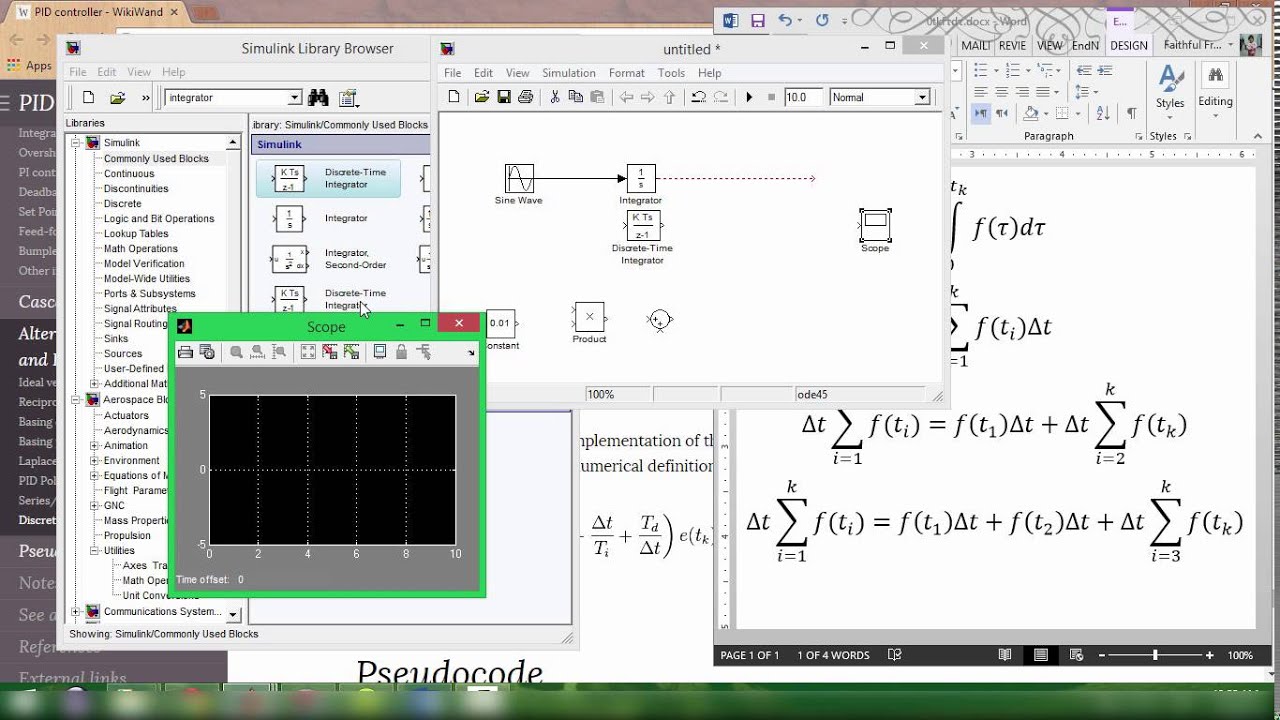Open Library Browser search block binoculars icon
Screen dimensions: 1280x720
[x=319, y=97]
